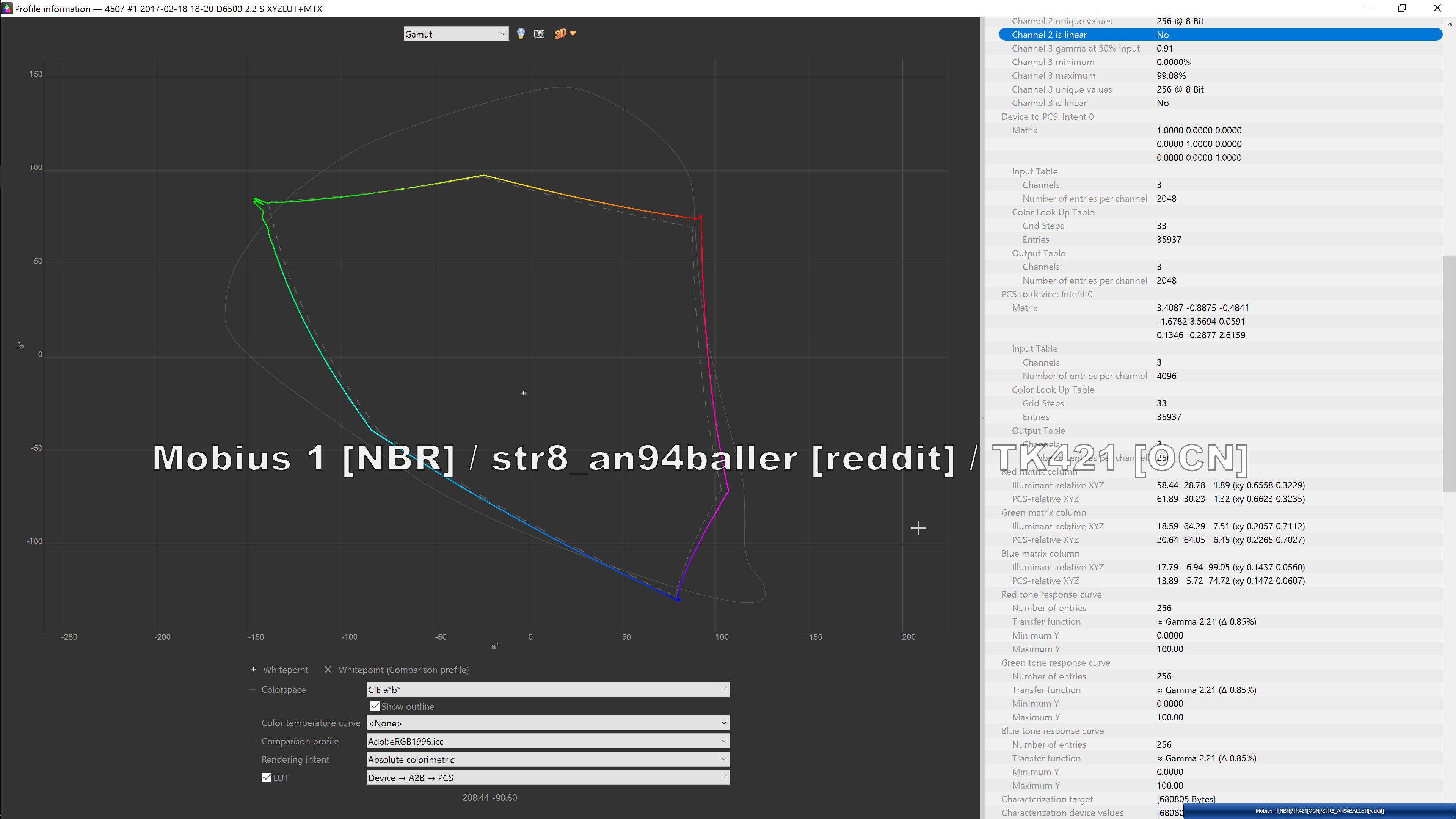The height and width of the screenshot is (819, 1456).
Task: Toggle the lightbulb background color icon
Action: [521, 34]
